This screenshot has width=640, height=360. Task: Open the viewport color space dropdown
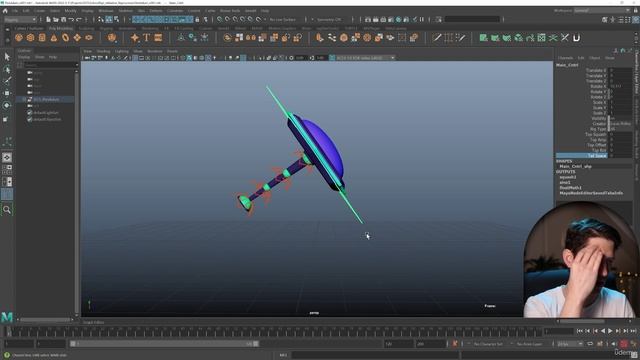(x=365, y=58)
